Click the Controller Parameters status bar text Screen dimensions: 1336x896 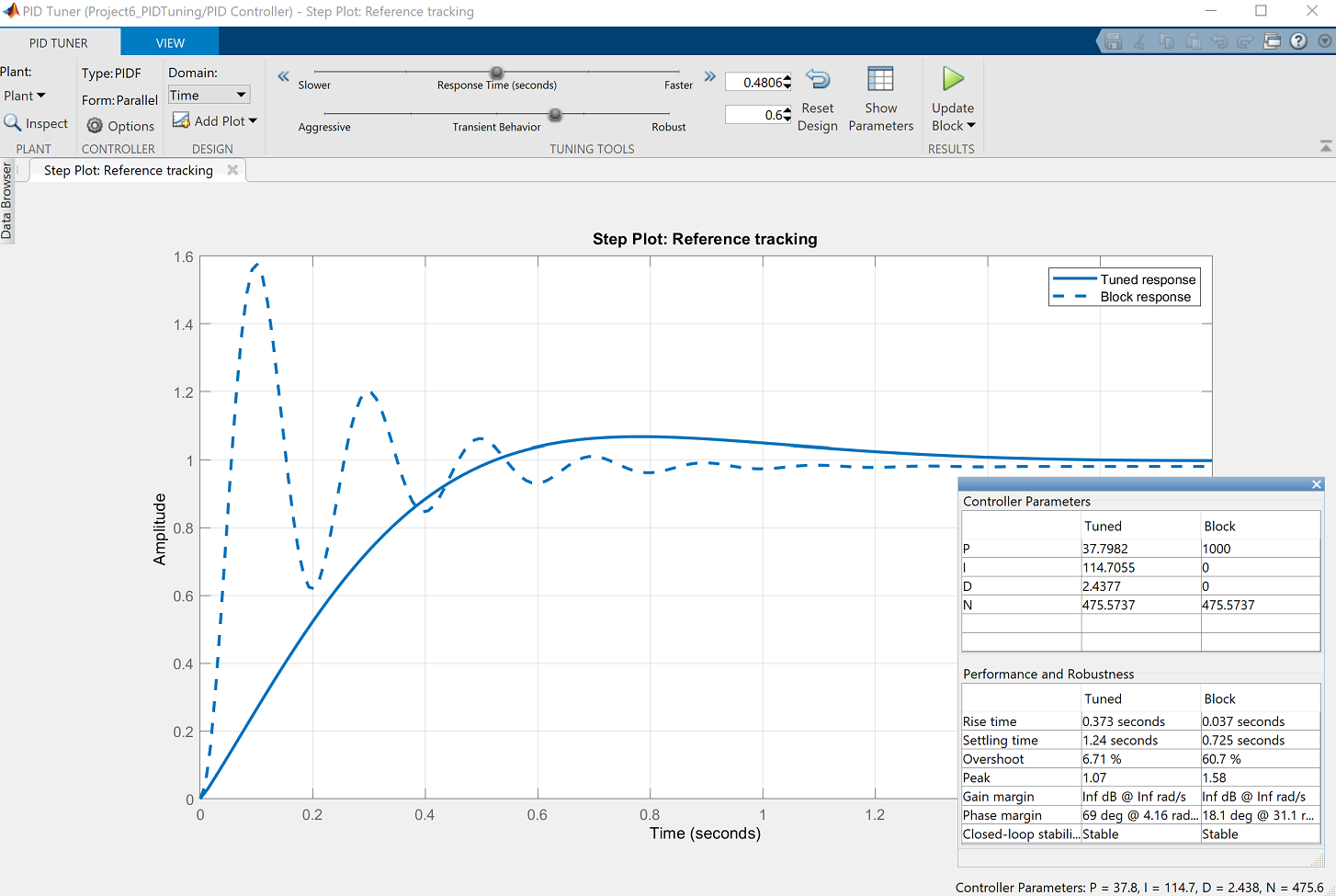tap(1139, 888)
